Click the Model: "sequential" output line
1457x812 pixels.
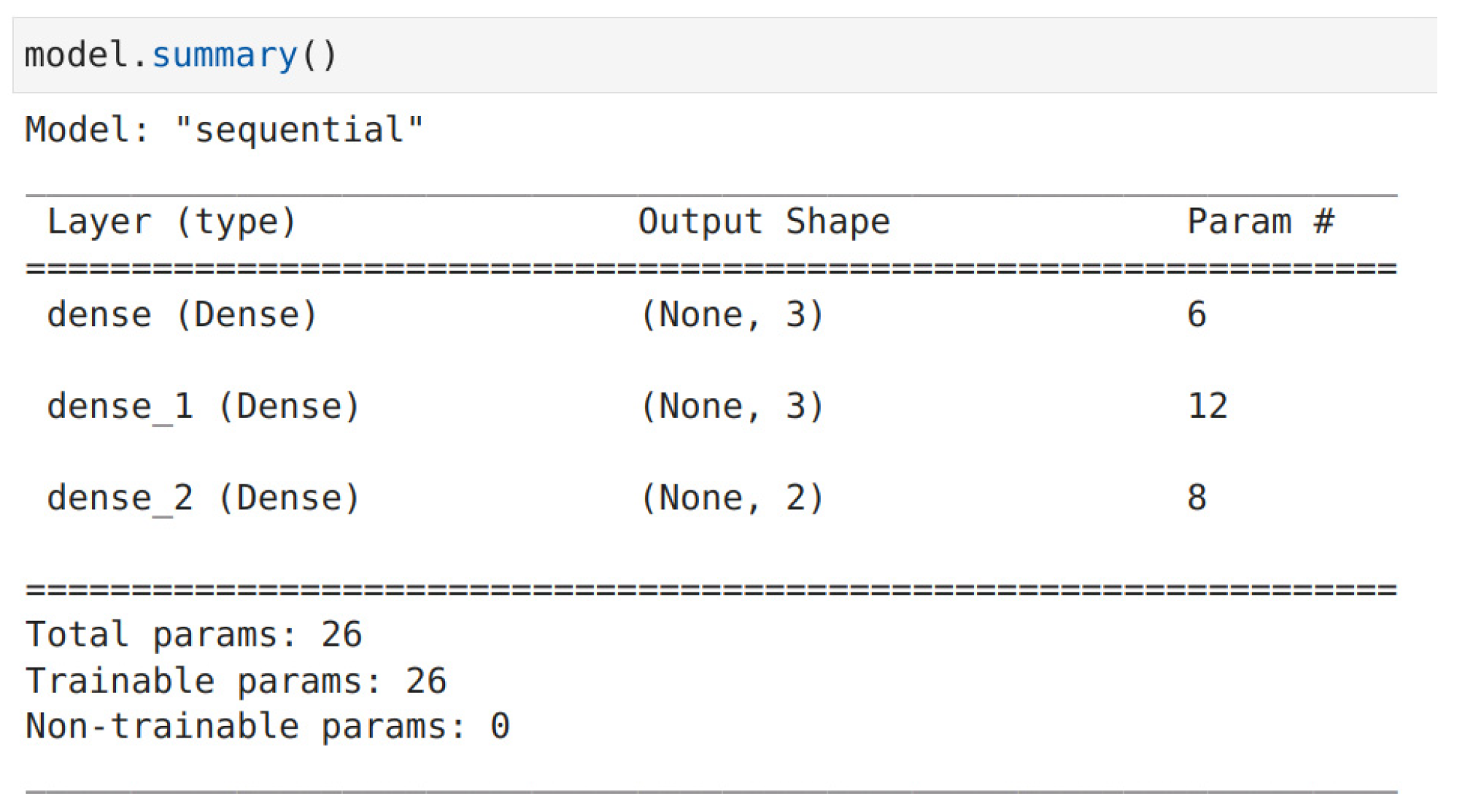coord(224,130)
